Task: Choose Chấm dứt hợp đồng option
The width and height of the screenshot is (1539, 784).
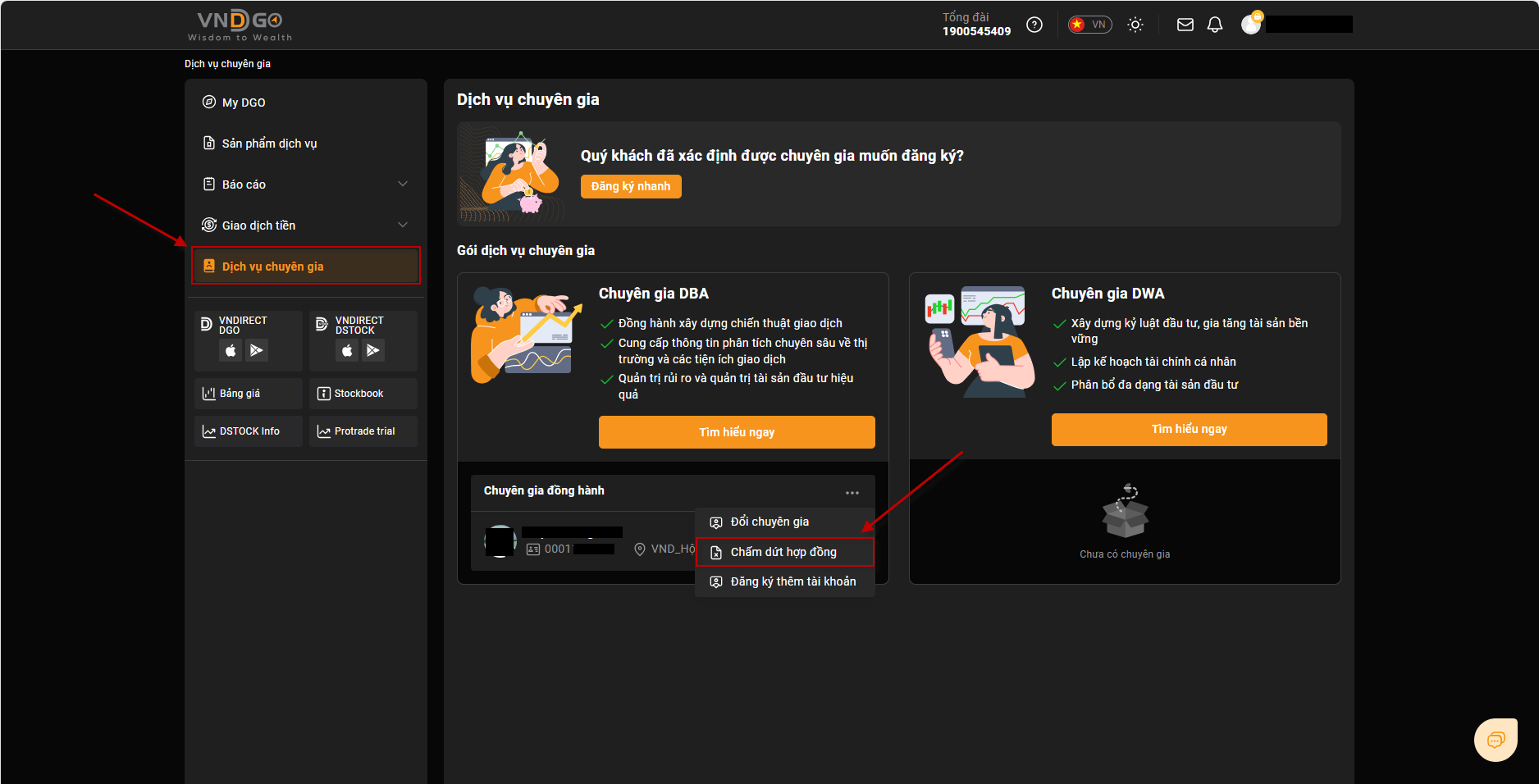Action: (785, 552)
